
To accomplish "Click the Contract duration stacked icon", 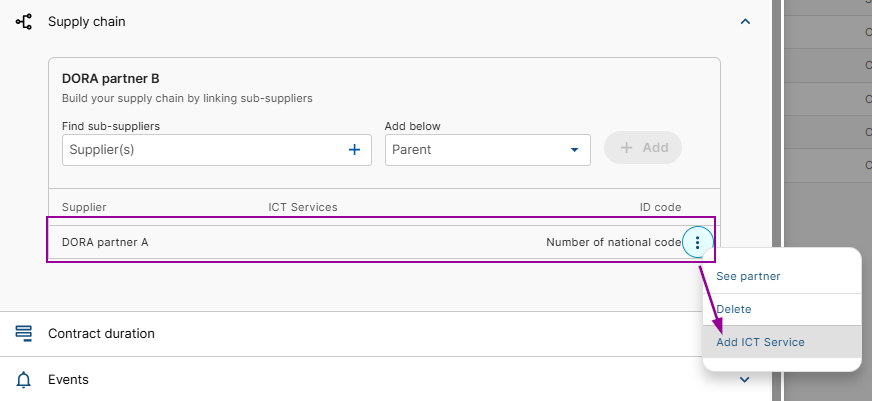I will [x=24, y=334].
